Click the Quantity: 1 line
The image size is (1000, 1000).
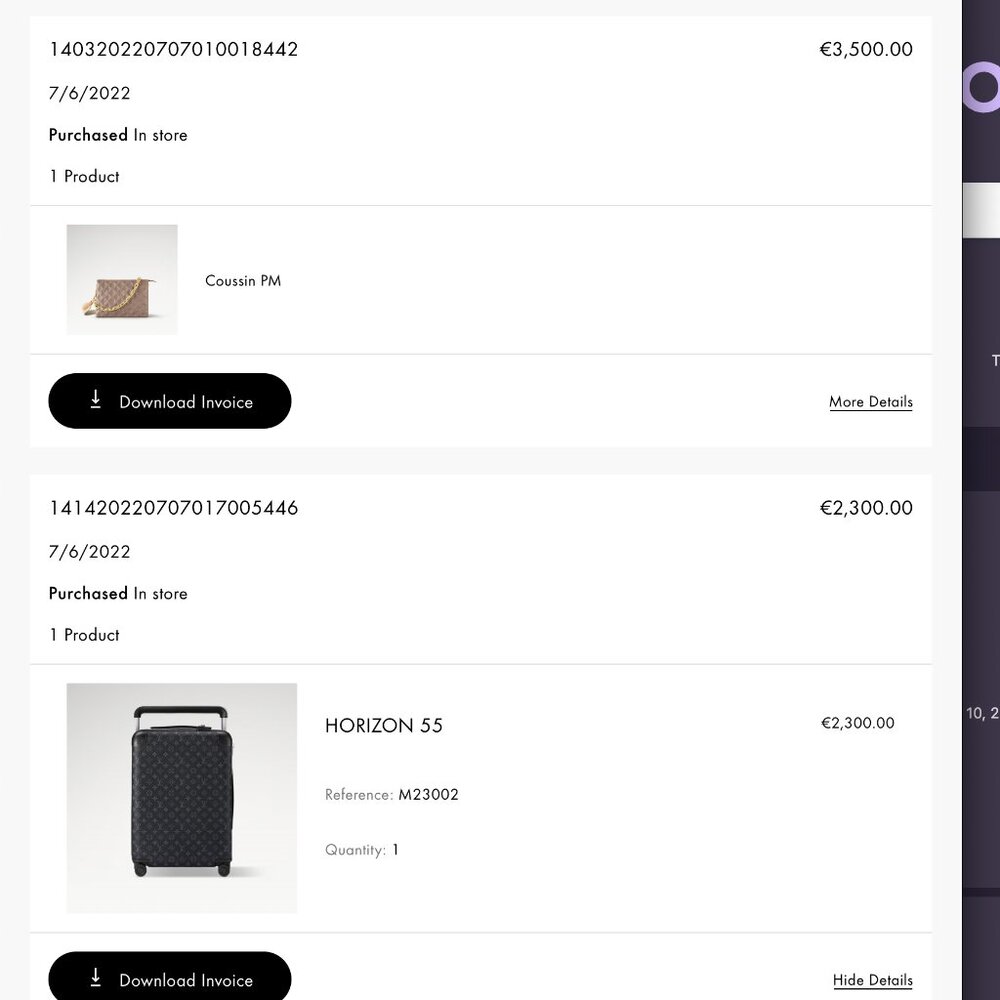click(362, 850)
